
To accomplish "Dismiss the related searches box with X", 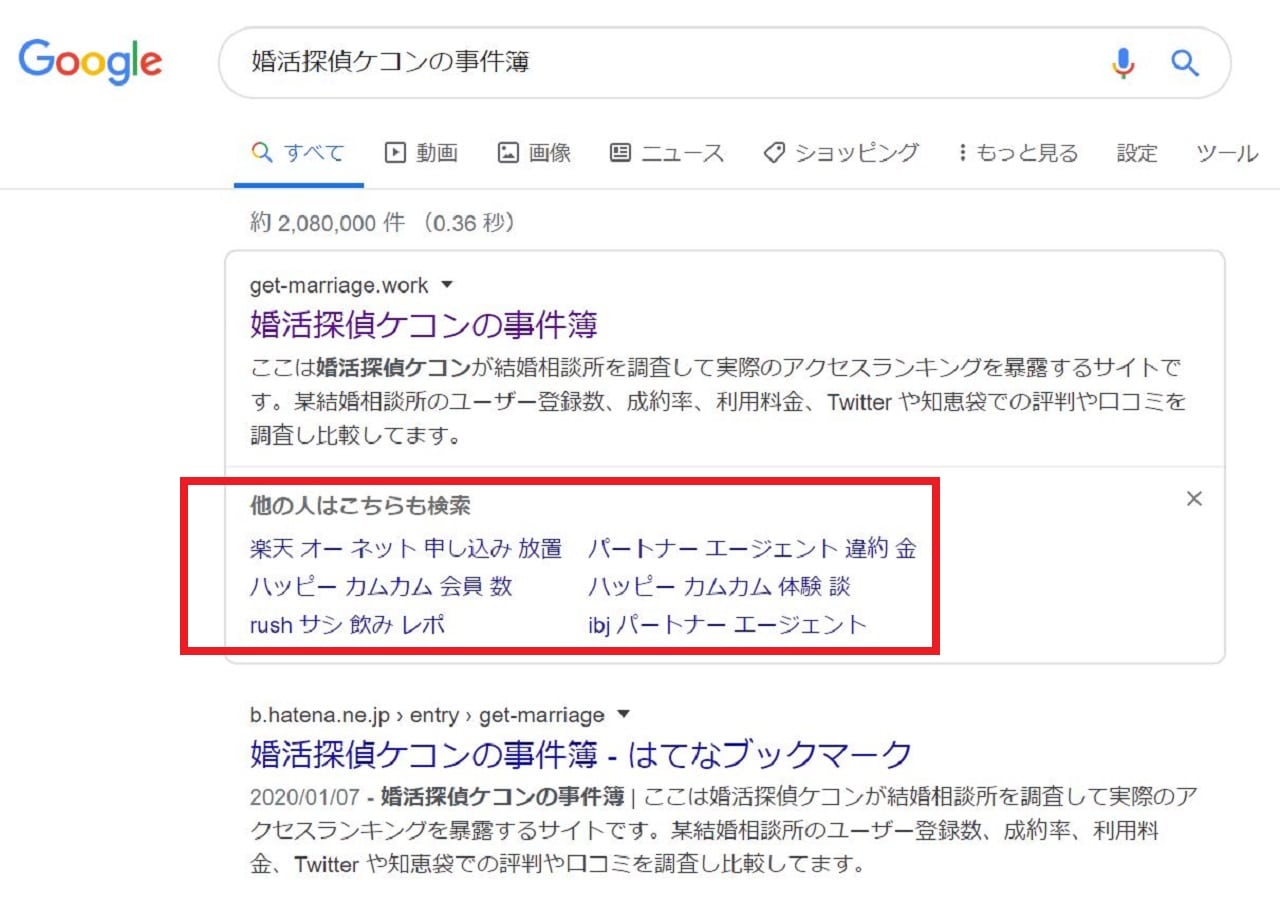I will pyautogui.click(x=1193, y=499).
